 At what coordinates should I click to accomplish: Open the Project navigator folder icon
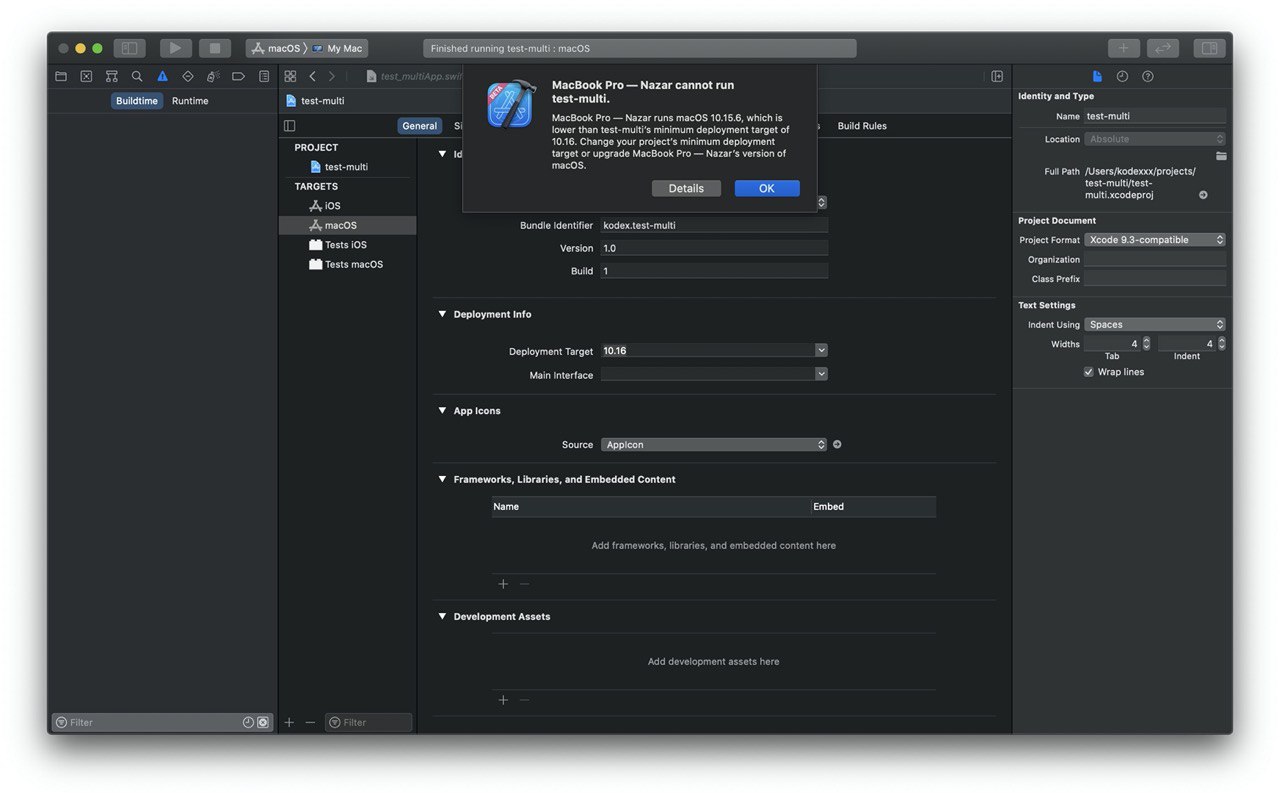click(x=61, y=76)
